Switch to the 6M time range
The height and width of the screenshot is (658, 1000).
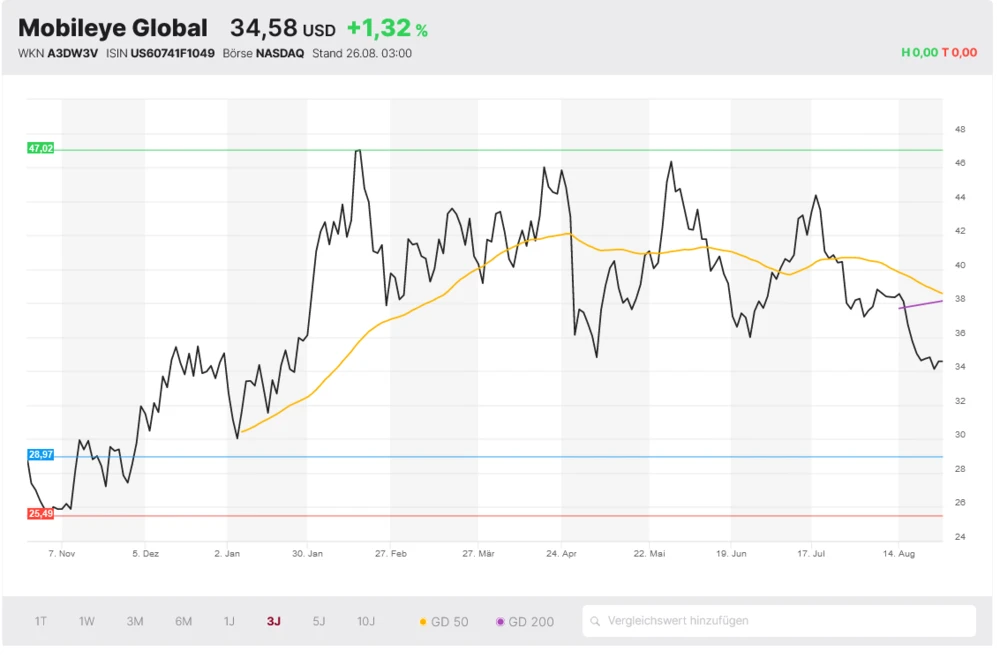click(x=183, y=621)
